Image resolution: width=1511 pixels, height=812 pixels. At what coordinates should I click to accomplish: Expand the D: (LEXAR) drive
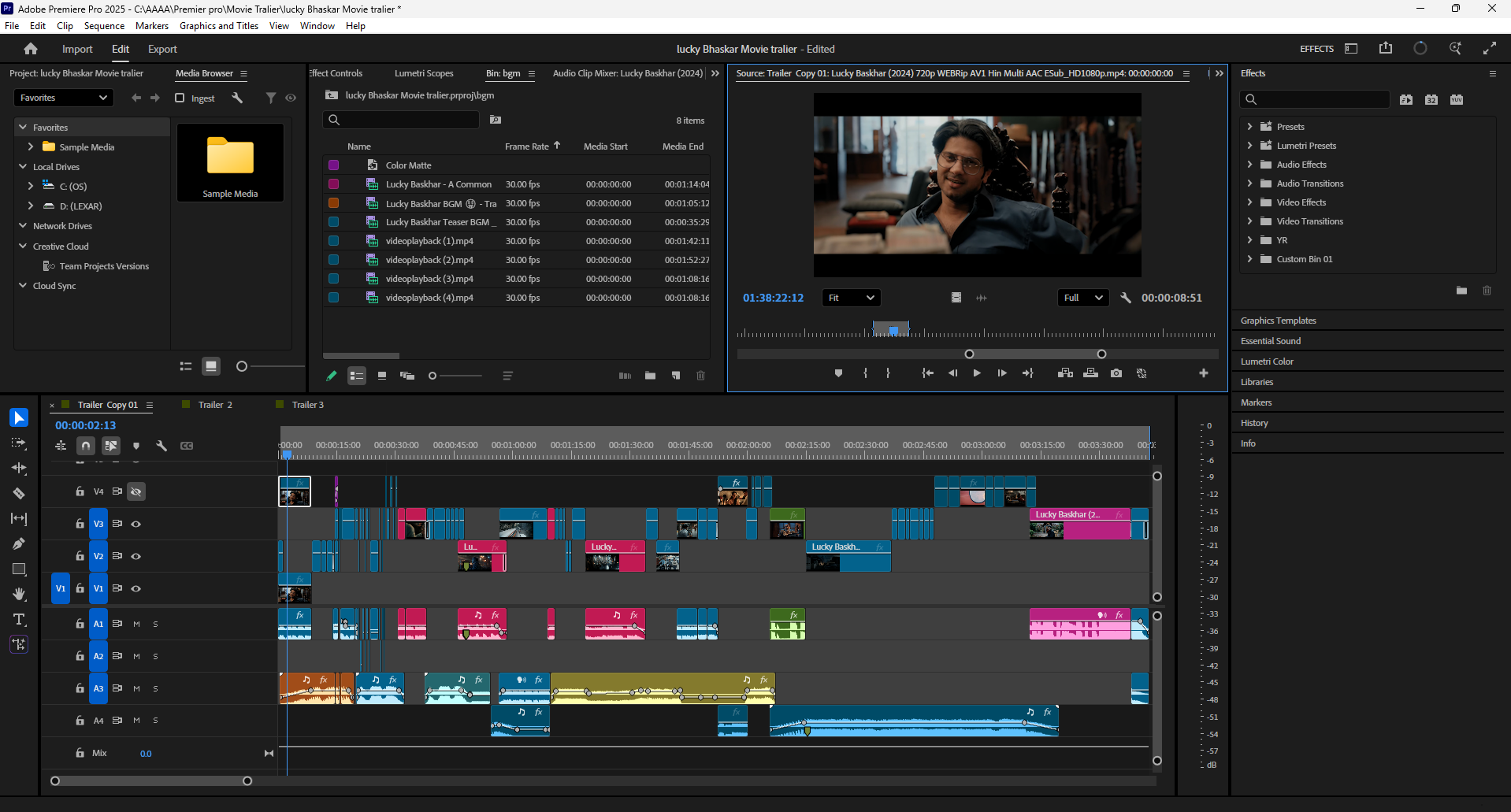click(x=31, y=206)
